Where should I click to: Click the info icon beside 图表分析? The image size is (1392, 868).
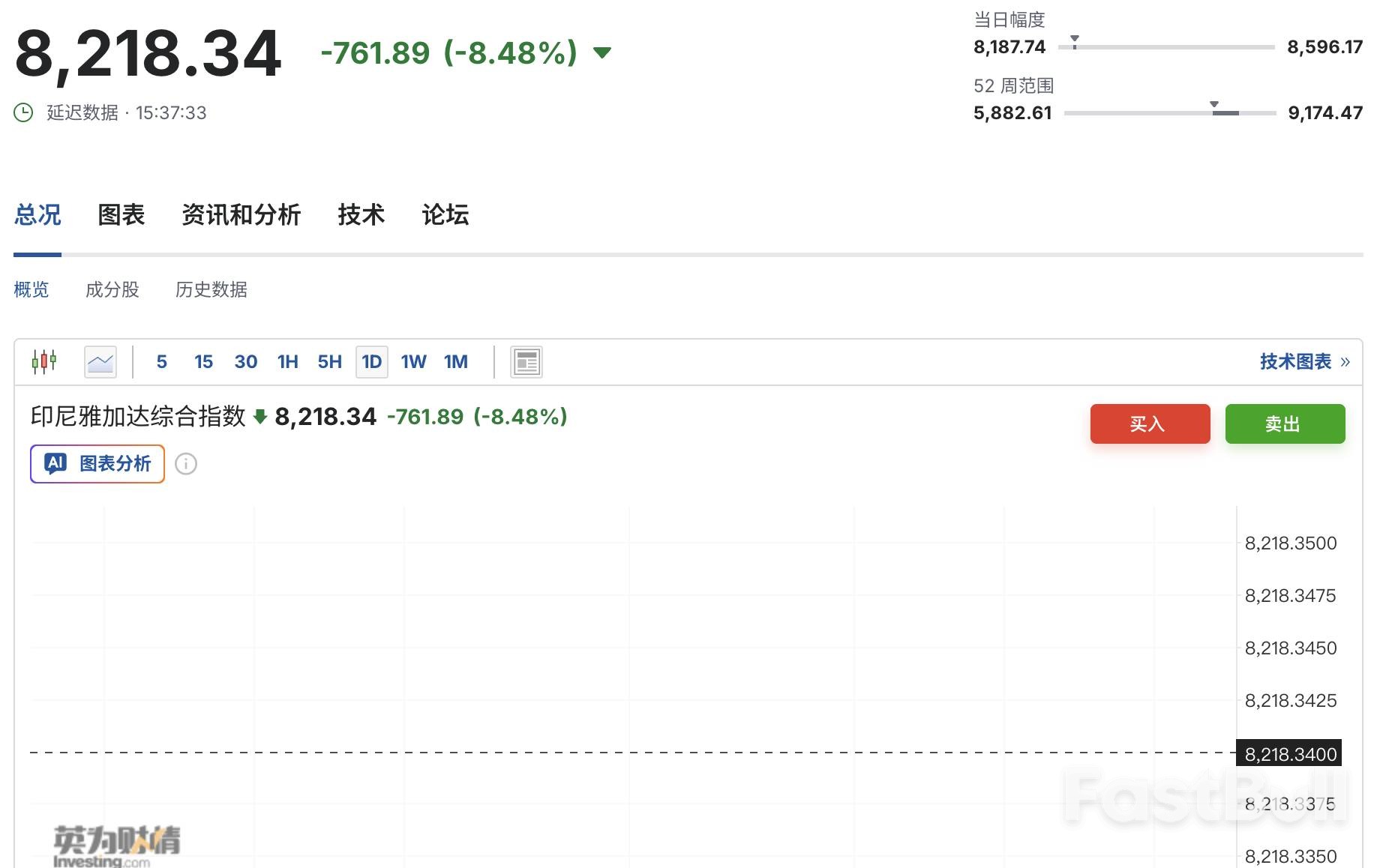pos(186,464)
